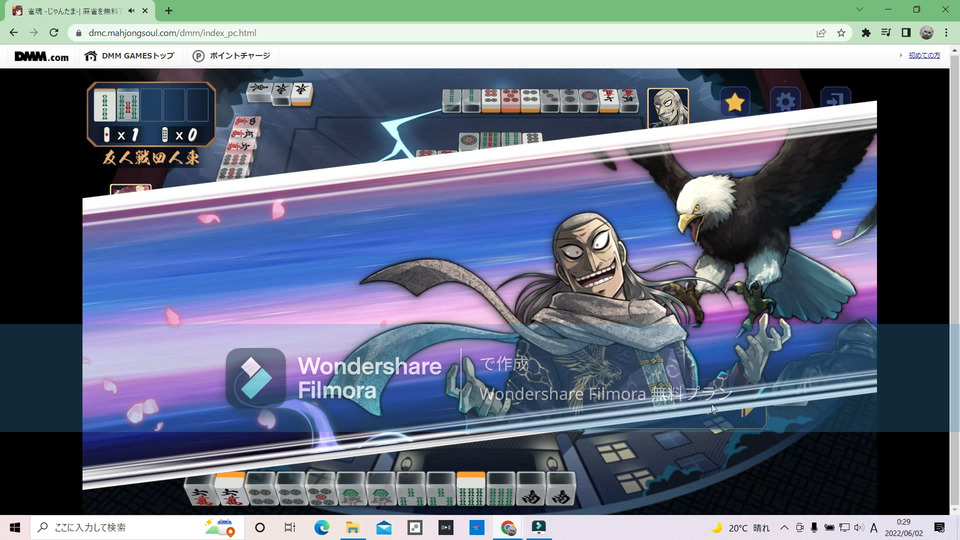Select the top opponent's avatar portrait
The image size is (960, 540).
tap(668, 107)
